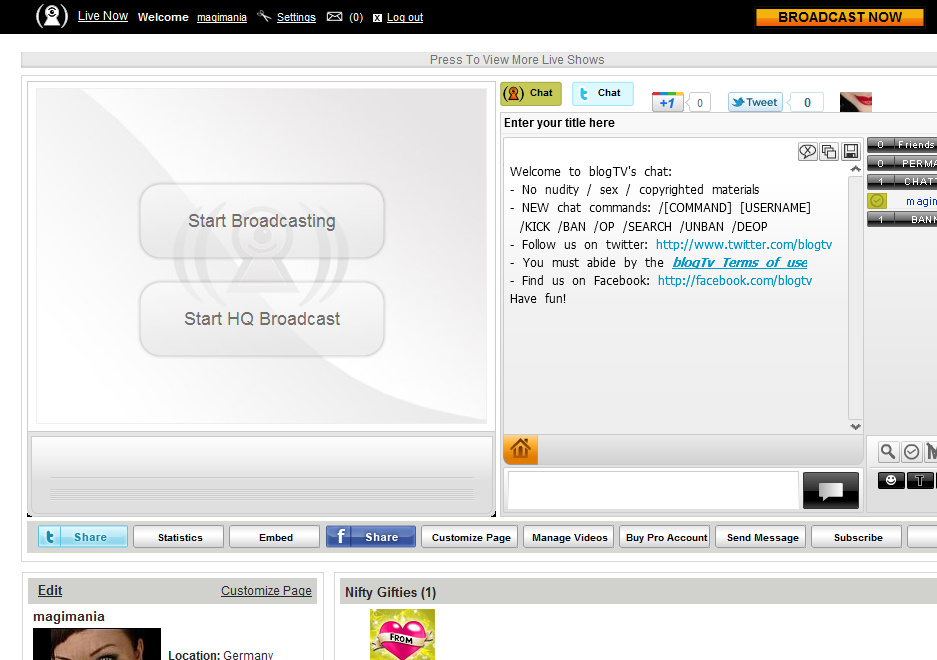The width and height of the screenshot is (937, 660).
Task: Open the smiley emoticon picker
Action: (x=891, y=481)
